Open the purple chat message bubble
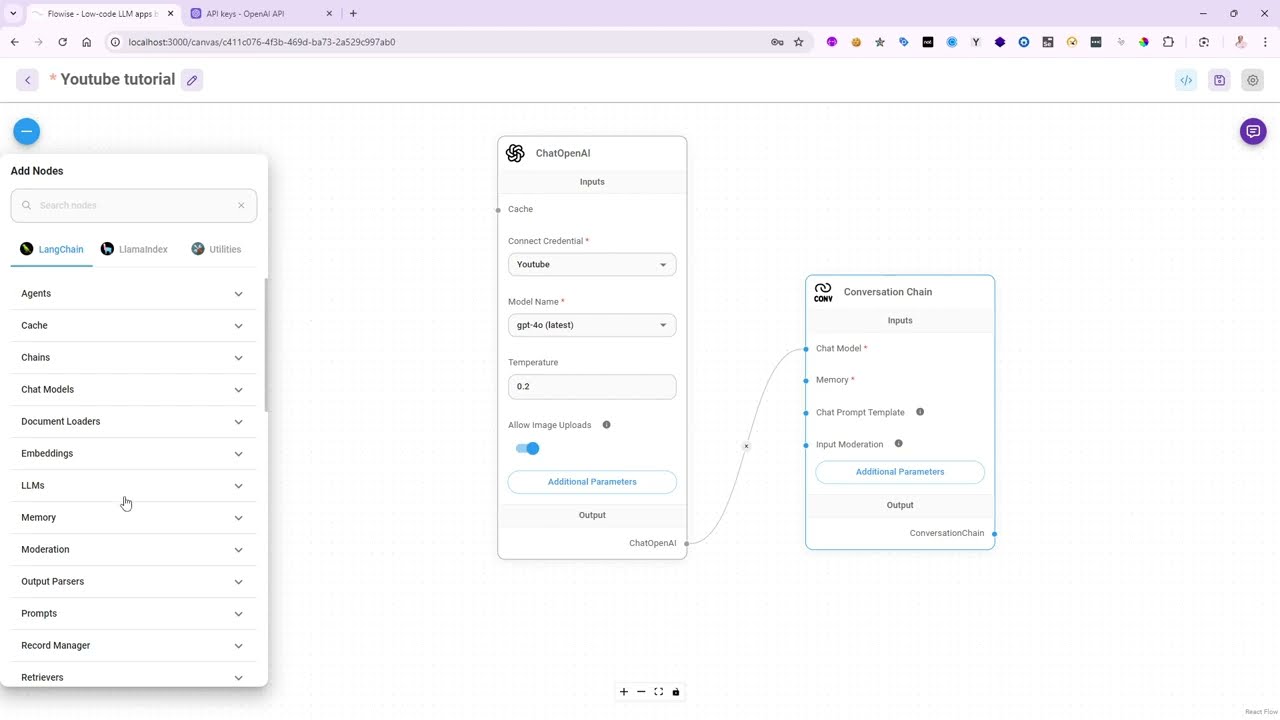This screenshot has width=1280, height=720. (x=1253, y=131)
